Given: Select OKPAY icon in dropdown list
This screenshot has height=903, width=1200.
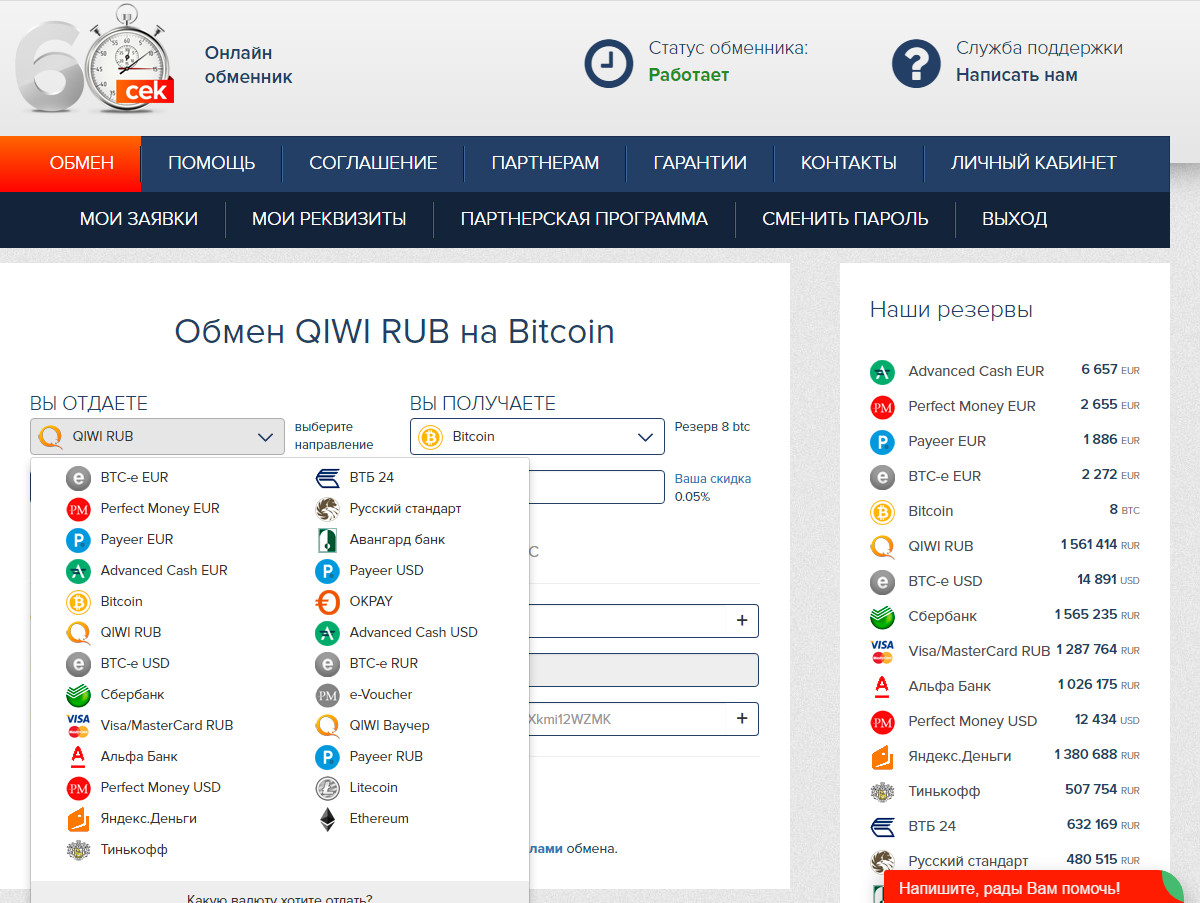Looking at the screenshot, I should point(328,602).
